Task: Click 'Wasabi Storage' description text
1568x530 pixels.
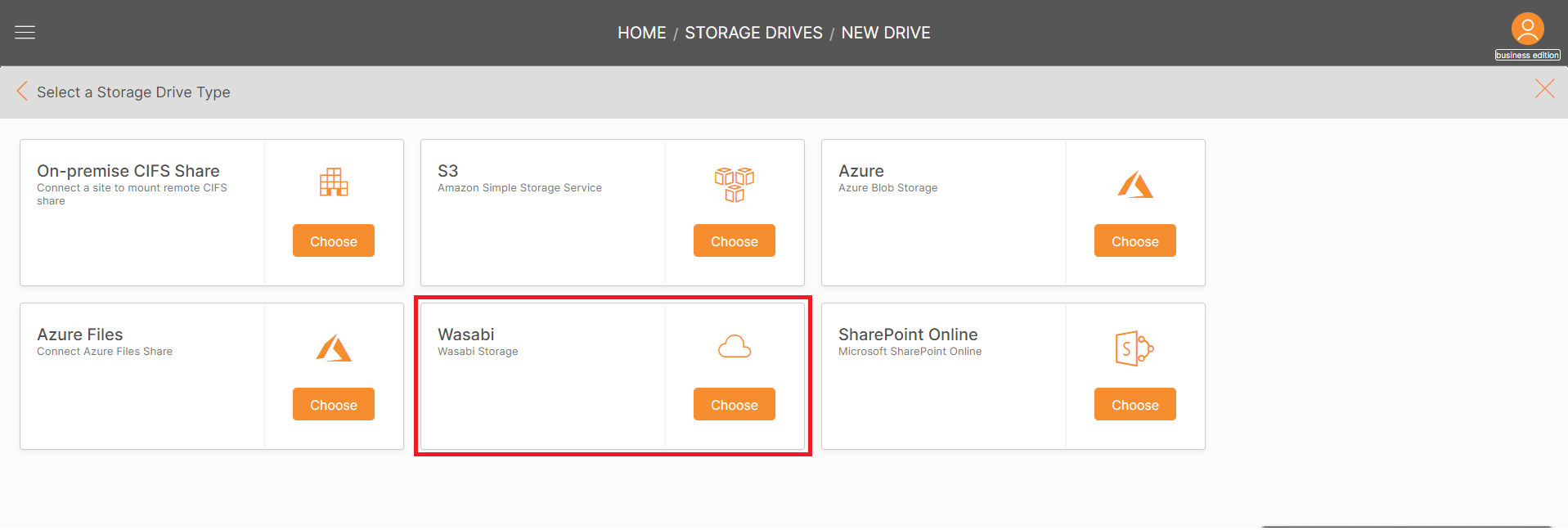Action: point(478,352)
